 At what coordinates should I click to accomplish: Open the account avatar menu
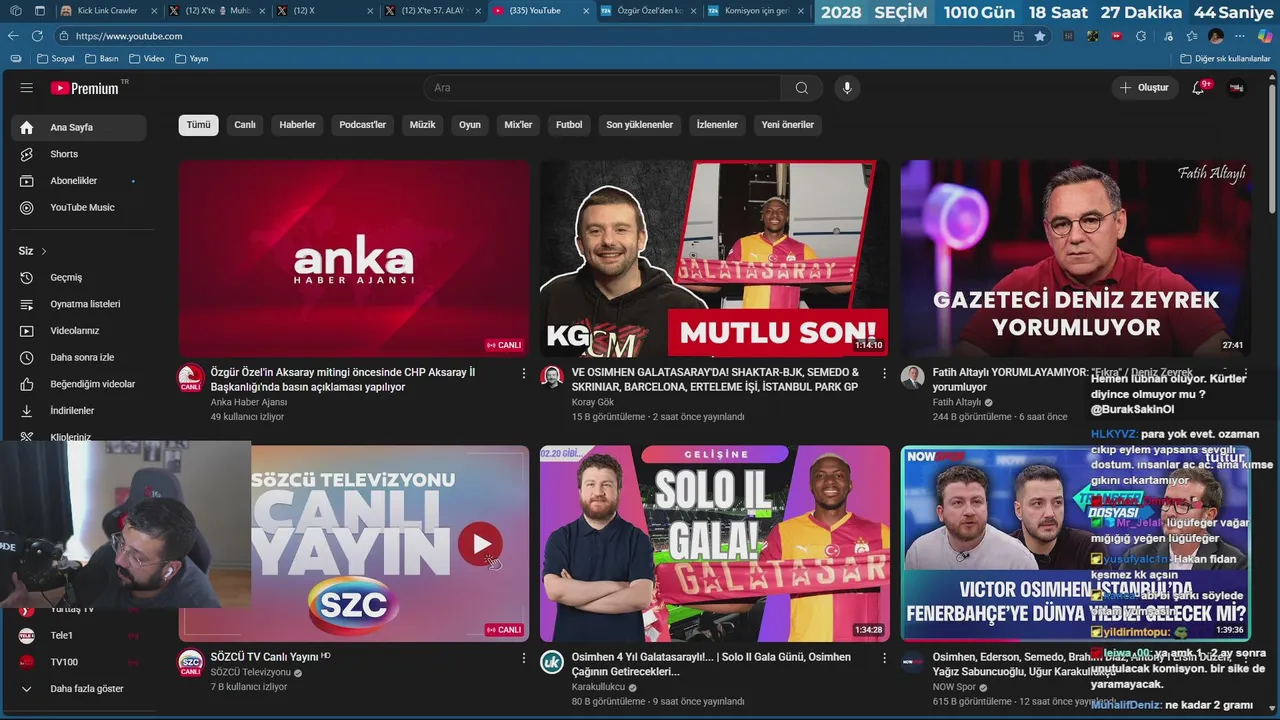tap(1237, 88)
